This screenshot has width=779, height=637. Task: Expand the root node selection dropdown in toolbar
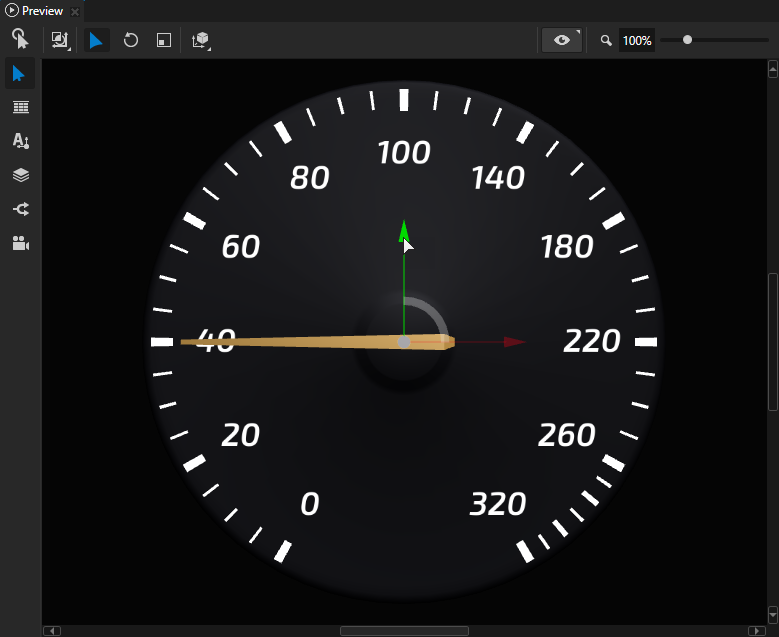coord(61,41)
